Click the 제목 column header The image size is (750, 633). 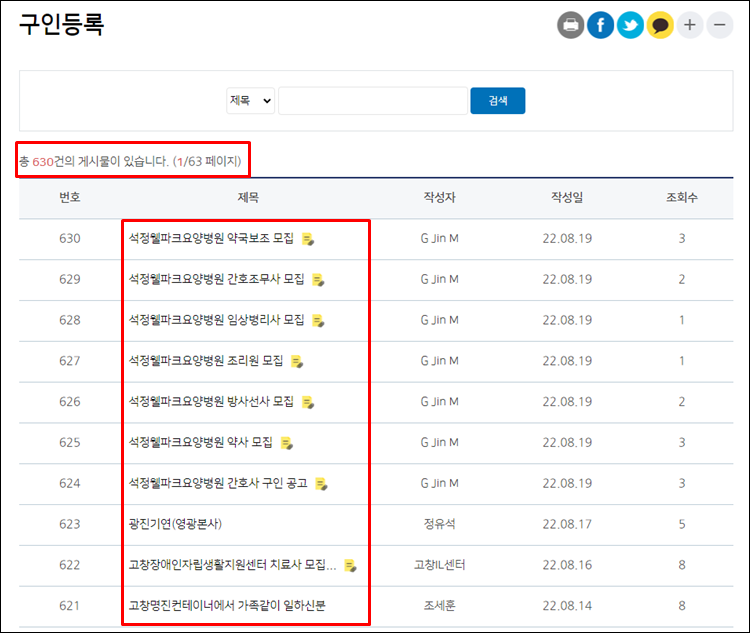pos(248,197)
